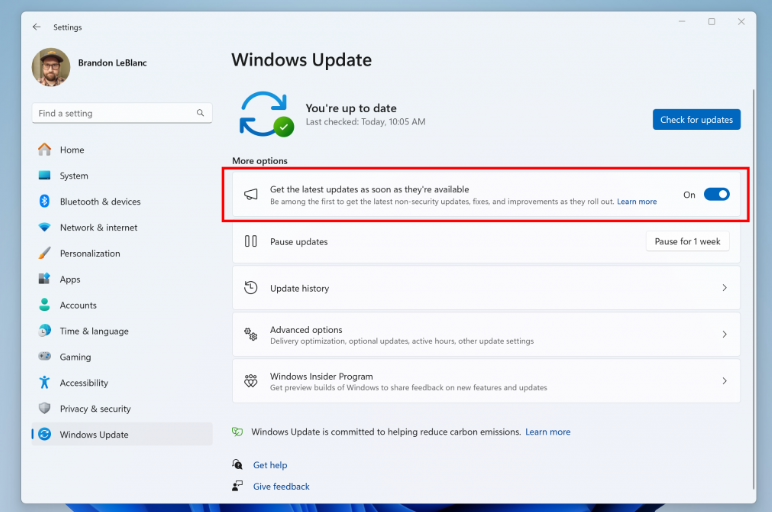The width and height of the screenshot is (772, 512).
Task: Click the Update history clock icon
Action: [251, 288]
